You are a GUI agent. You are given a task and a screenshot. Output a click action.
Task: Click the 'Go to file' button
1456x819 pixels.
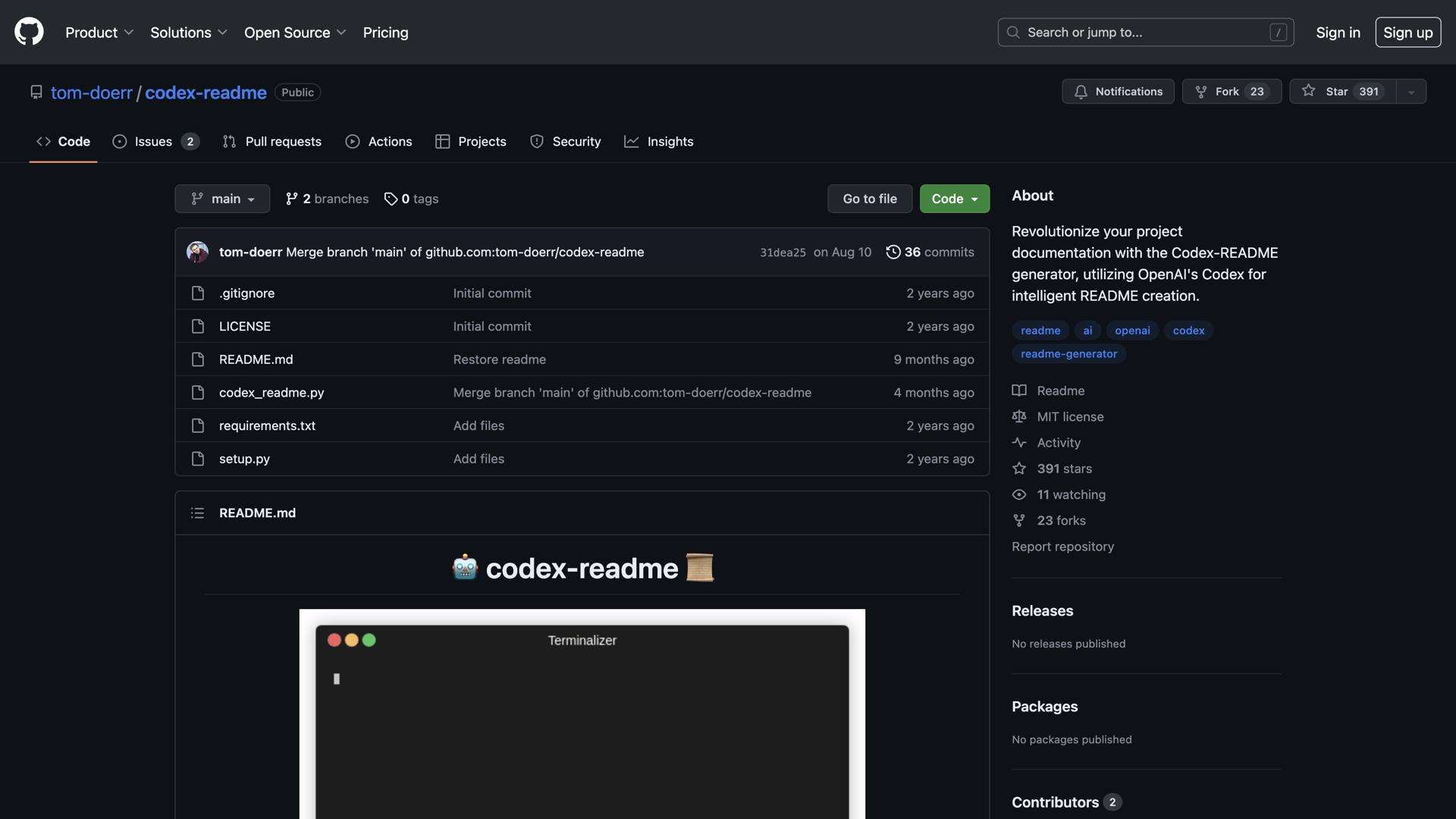869,198
